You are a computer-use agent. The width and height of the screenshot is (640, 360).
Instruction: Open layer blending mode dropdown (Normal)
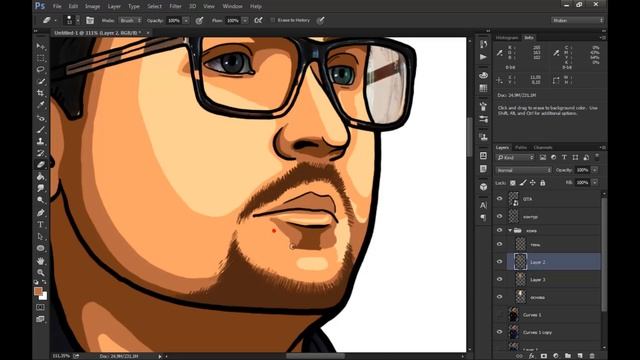click(524, 170)
